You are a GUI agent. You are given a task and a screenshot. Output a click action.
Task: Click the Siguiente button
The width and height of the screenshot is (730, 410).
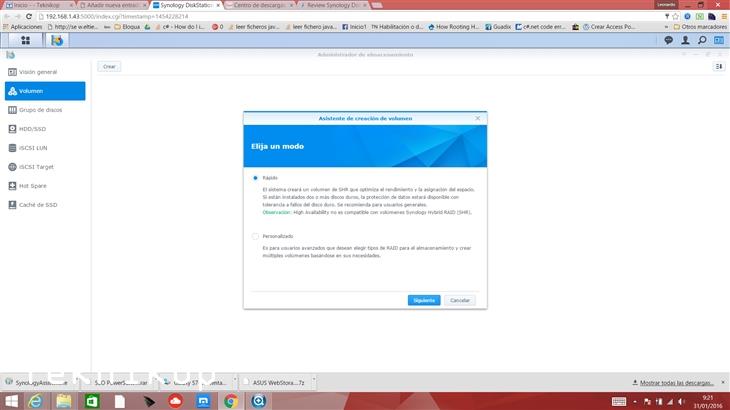pyautogui.click(x=424, y=300)
